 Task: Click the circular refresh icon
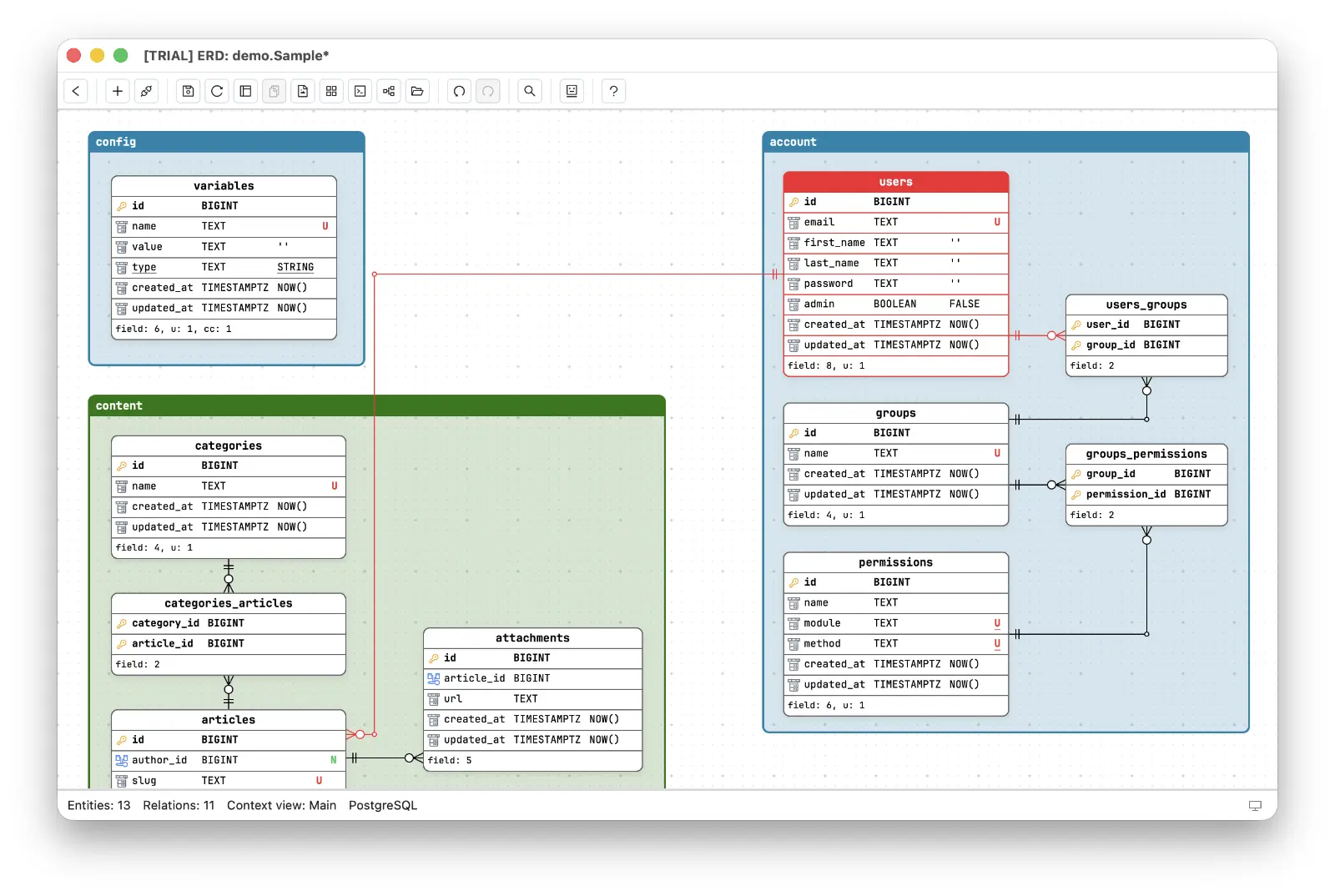217,91
